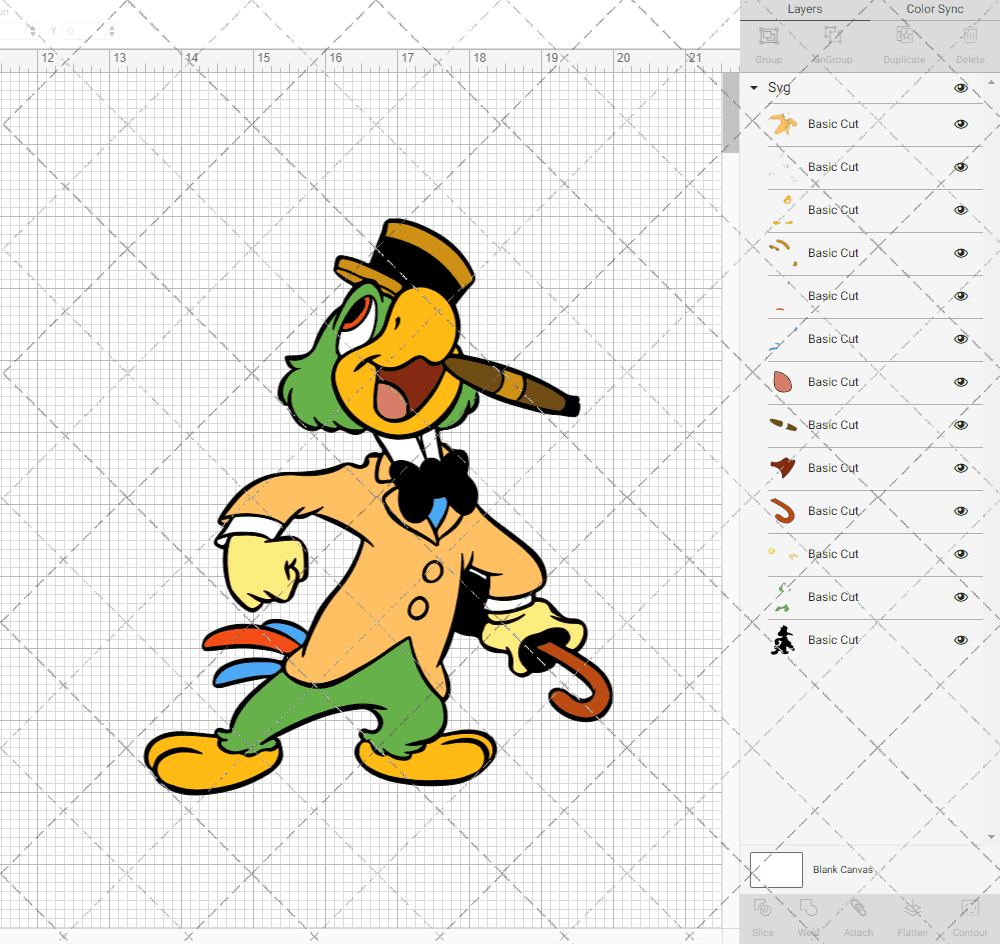Click the Y position stepper arrows
This screenshot has height=944, width=1000.
coord(112,31)
